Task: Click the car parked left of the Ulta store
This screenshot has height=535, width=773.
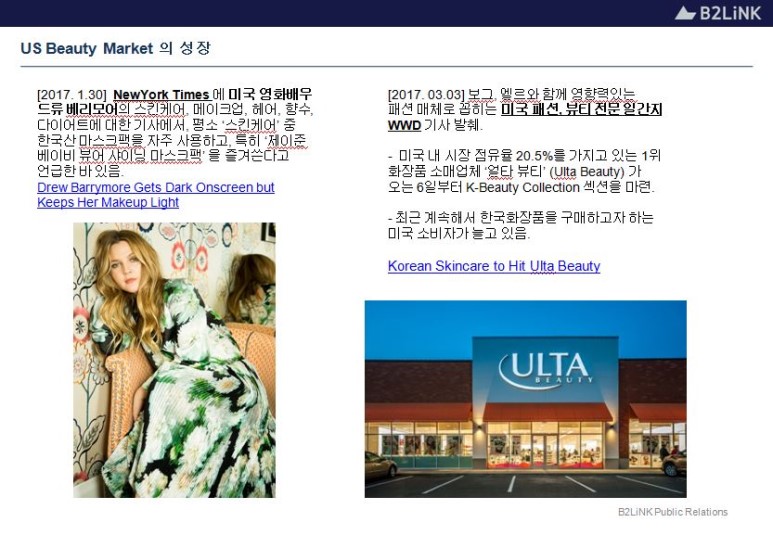Action: [x=380, y=465]
